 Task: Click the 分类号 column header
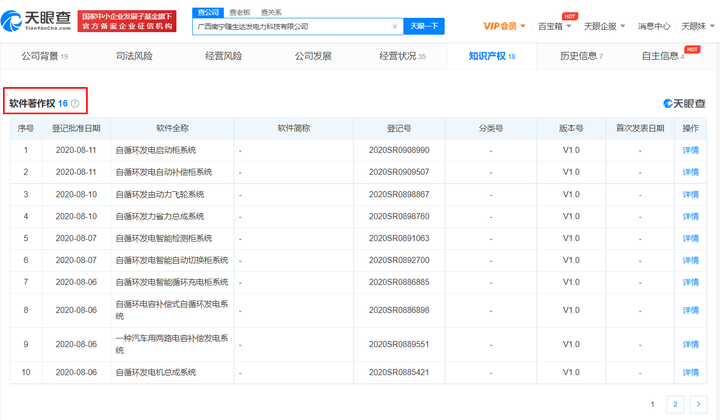tap(491, 129)
